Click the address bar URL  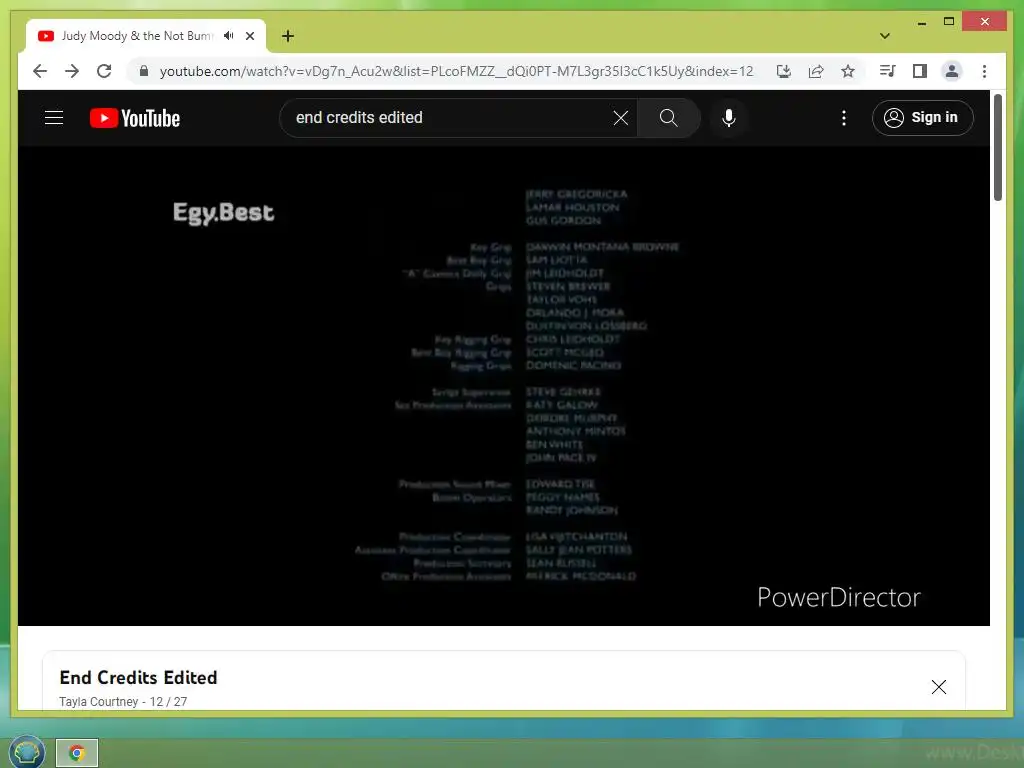[x=456, y=71]
